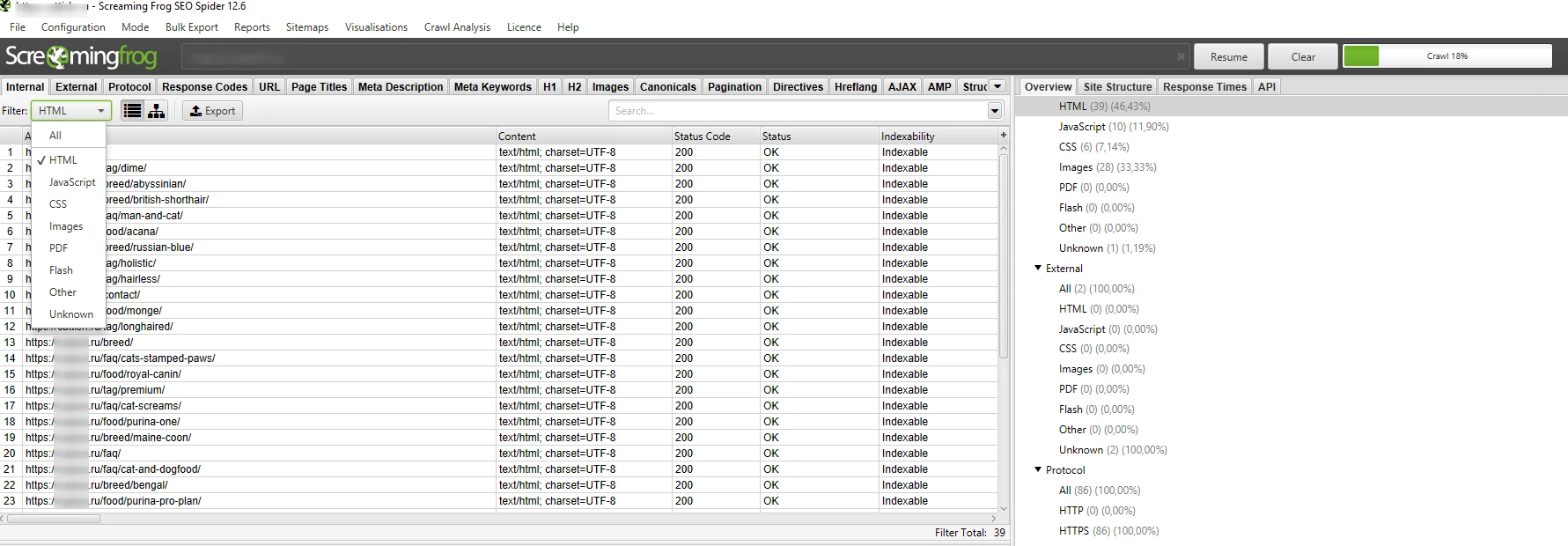The width and height of the screenshot is (1568, 546).
Task: Open the HTML filter dropdown
Action: pyautogui.click(x=71, y=111)
